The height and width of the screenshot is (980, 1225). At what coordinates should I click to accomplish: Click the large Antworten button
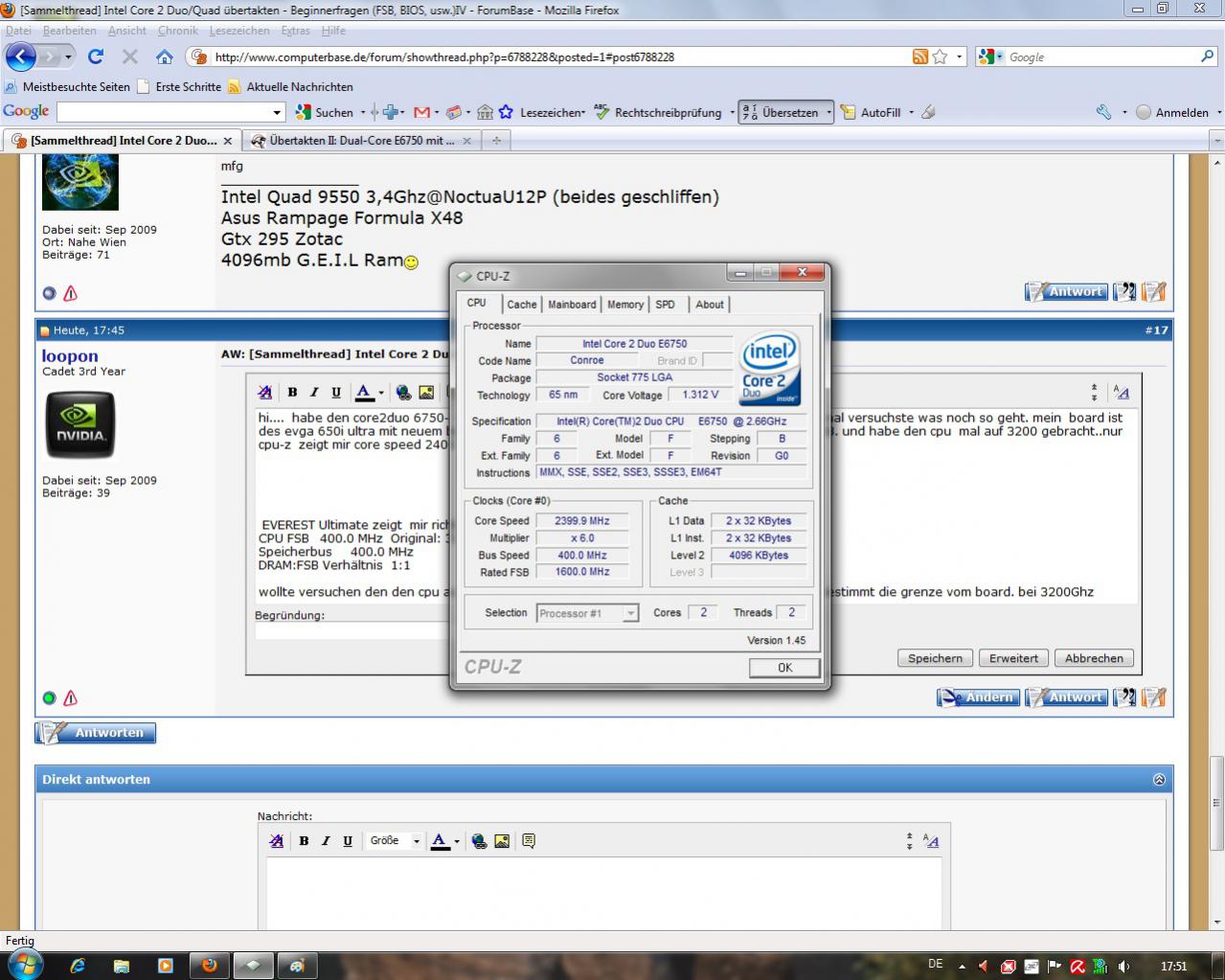pos(96,733)
